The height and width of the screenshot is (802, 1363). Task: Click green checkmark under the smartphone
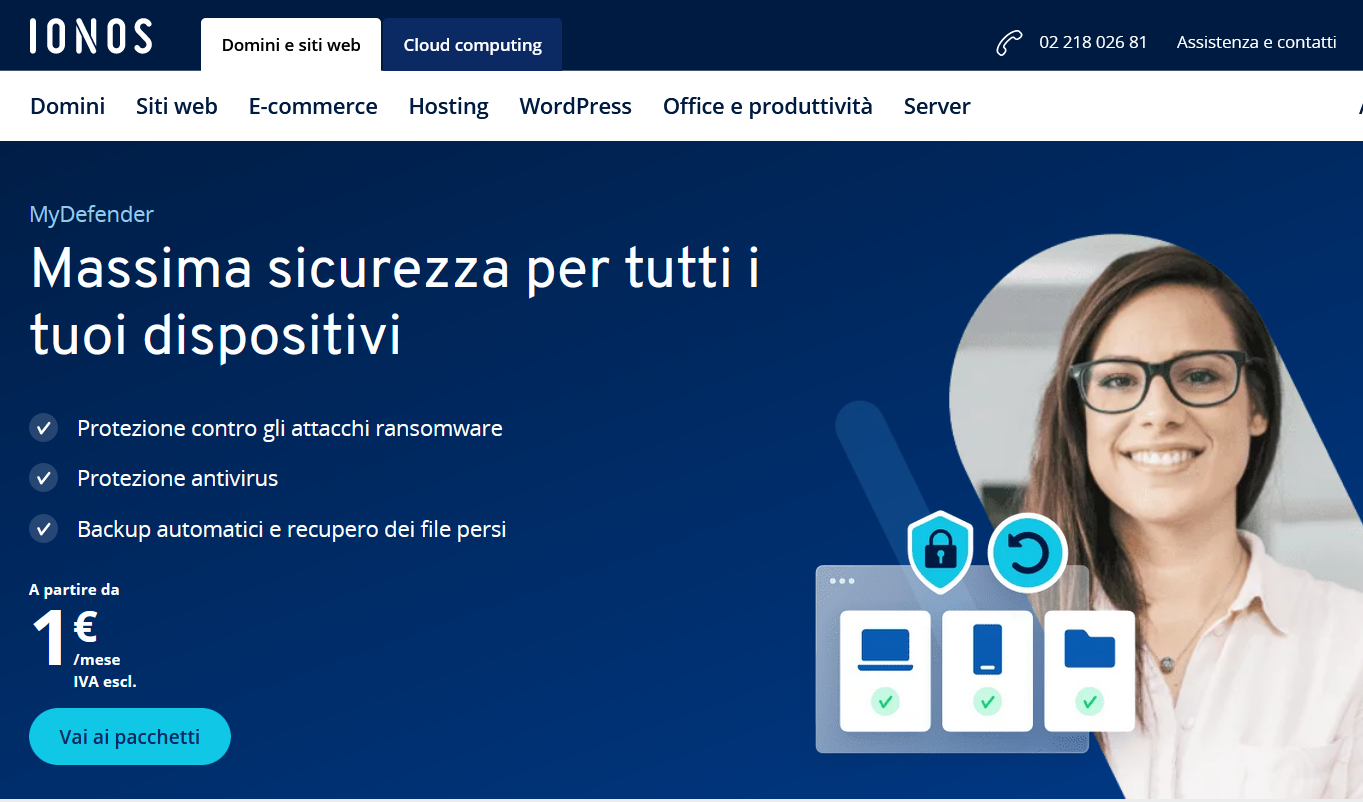click(x=987, y=701)
